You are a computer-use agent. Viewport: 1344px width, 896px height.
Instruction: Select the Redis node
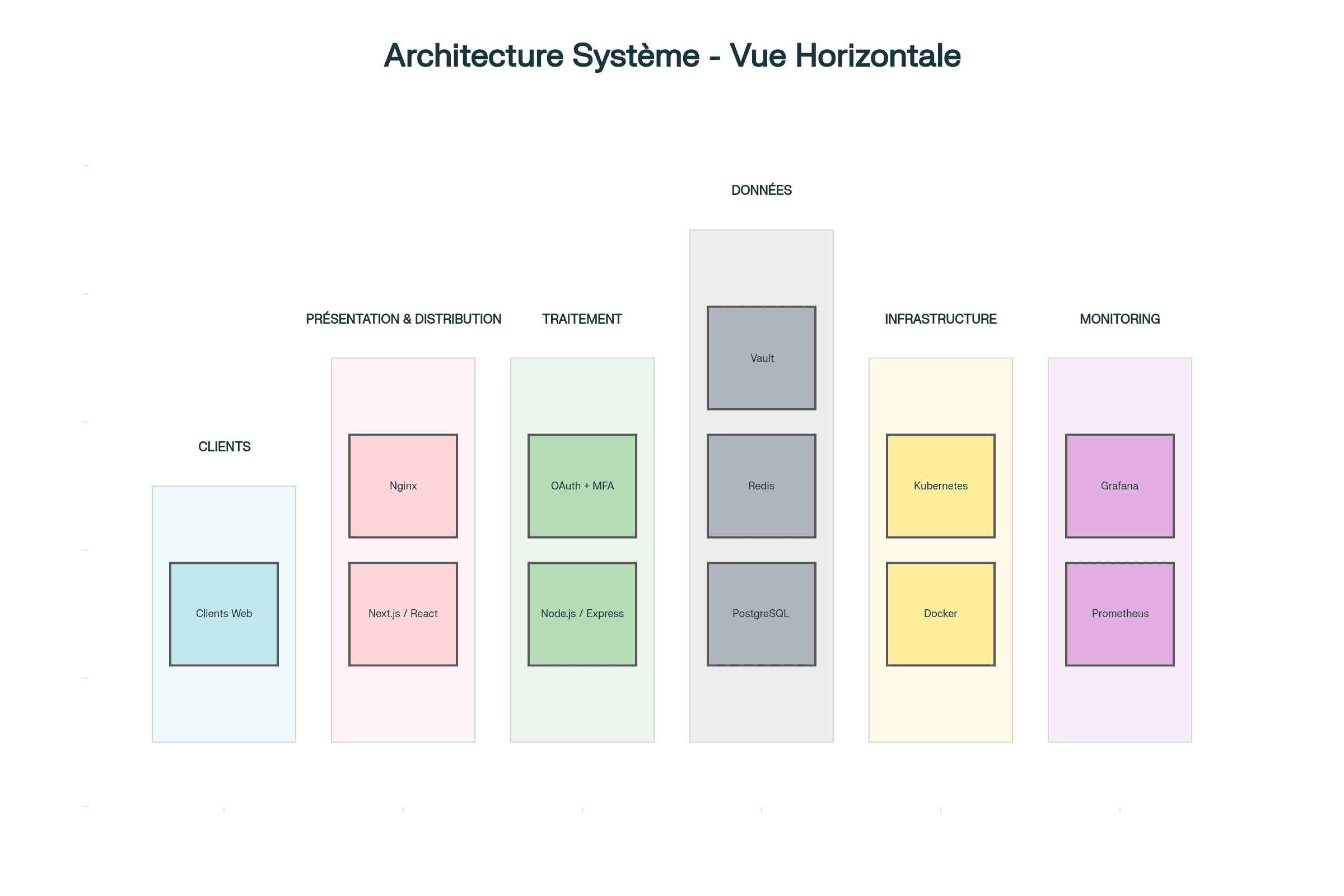click(x=761, y=486)
